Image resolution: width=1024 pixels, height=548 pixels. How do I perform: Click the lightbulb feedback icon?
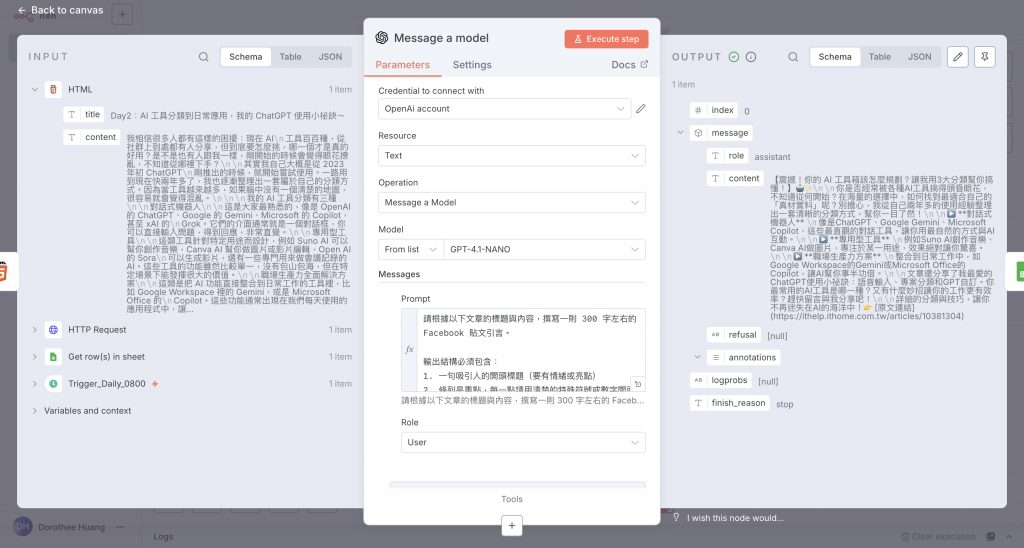pos(676,517)
